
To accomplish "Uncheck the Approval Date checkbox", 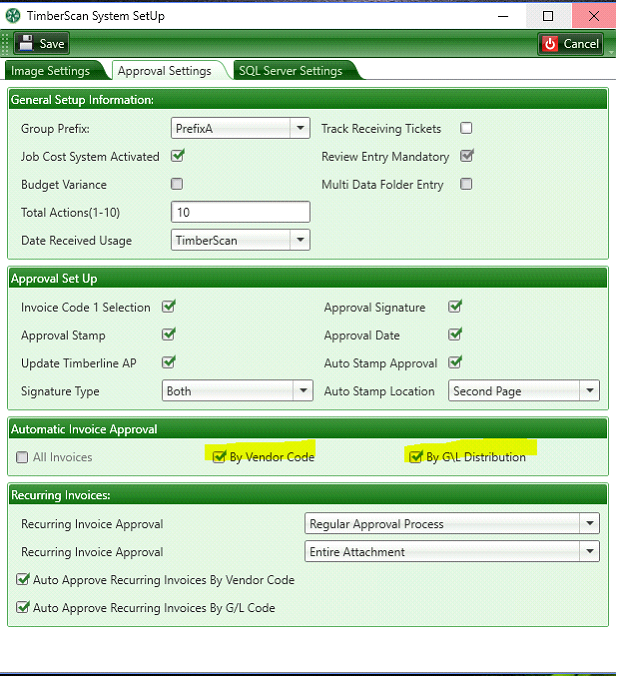I will (x=455, y=335).
